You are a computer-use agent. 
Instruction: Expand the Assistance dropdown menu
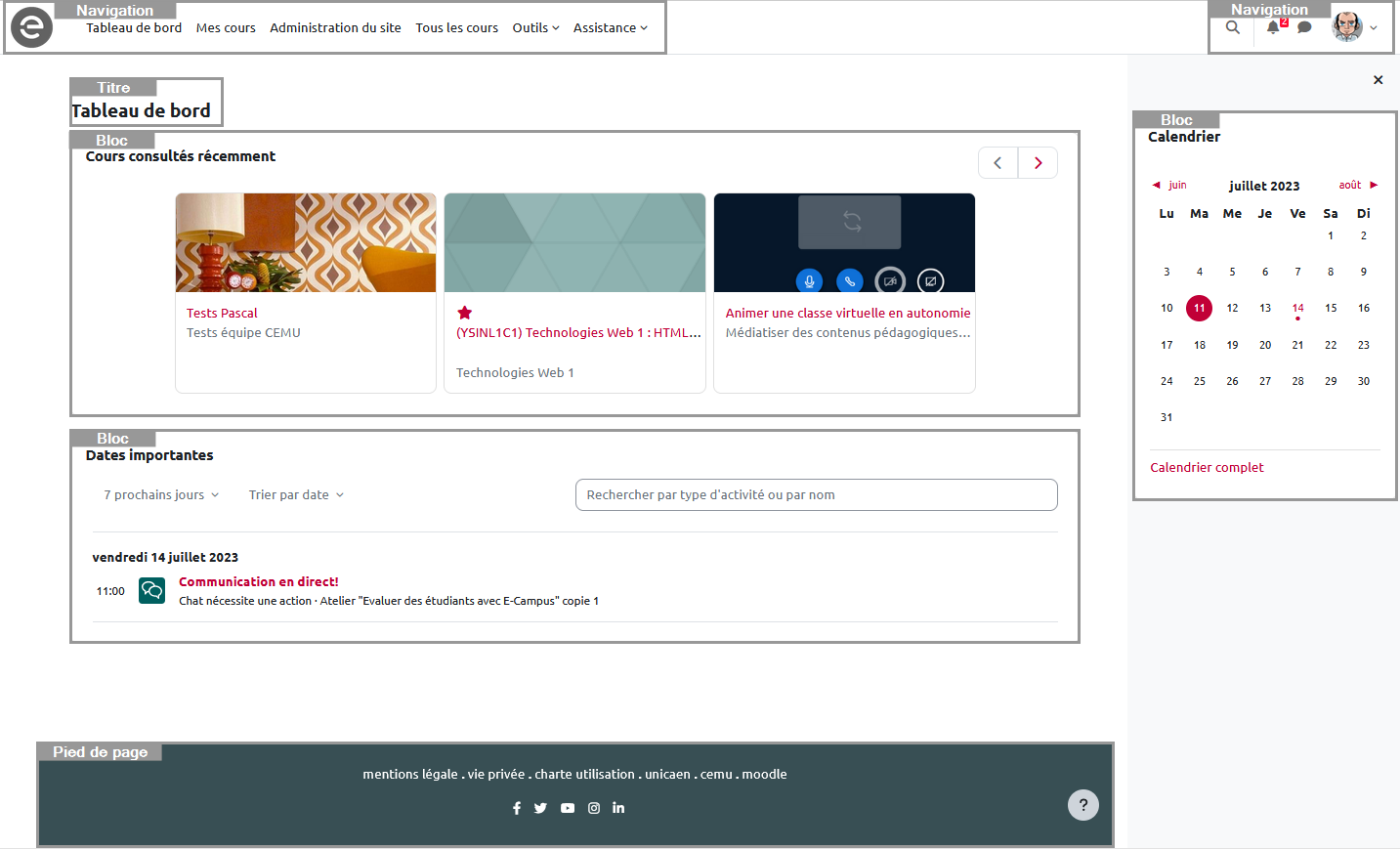click(610, 27)
